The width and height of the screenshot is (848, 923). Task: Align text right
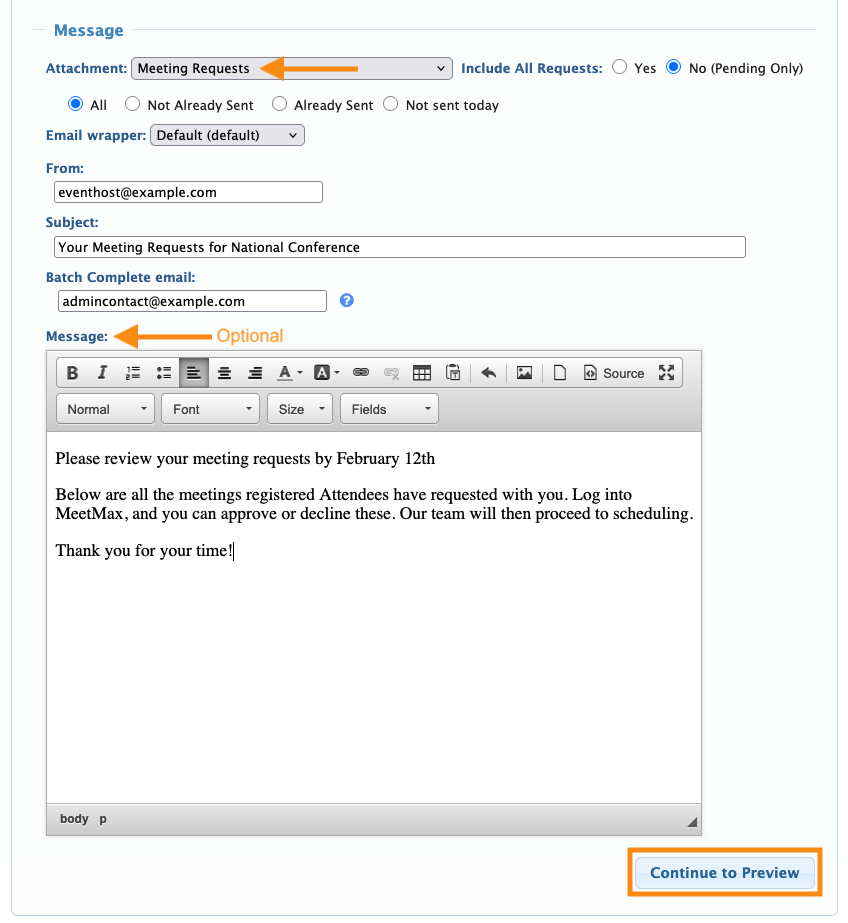[255, 373]
